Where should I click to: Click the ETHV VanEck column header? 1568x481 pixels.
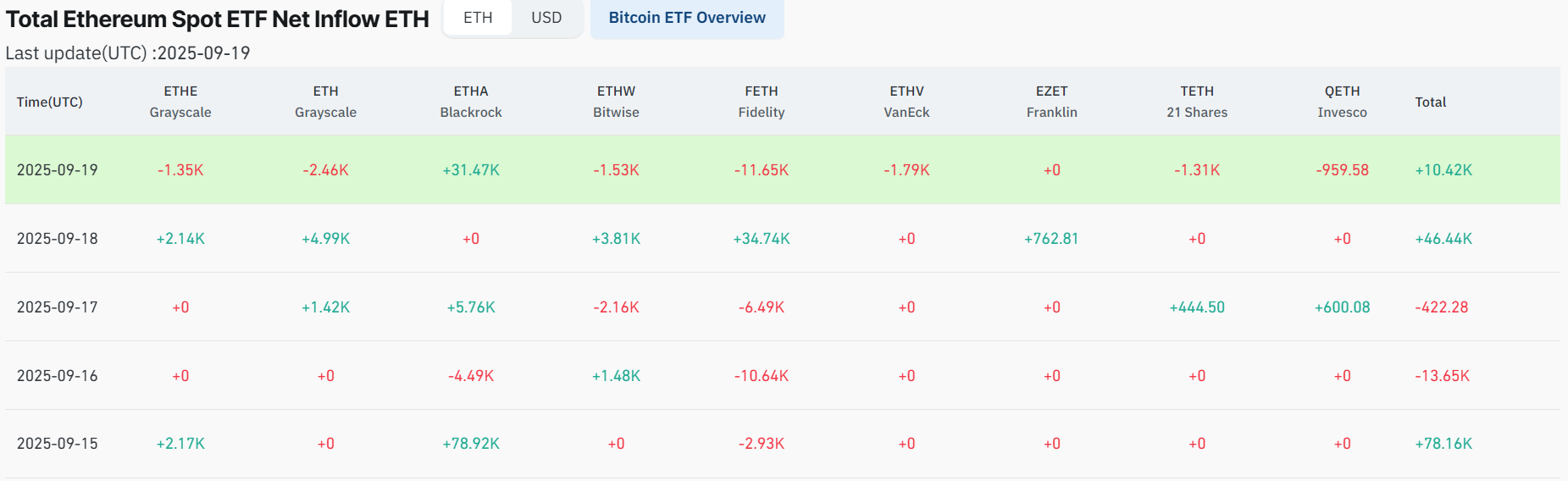(x=906, y=102)
